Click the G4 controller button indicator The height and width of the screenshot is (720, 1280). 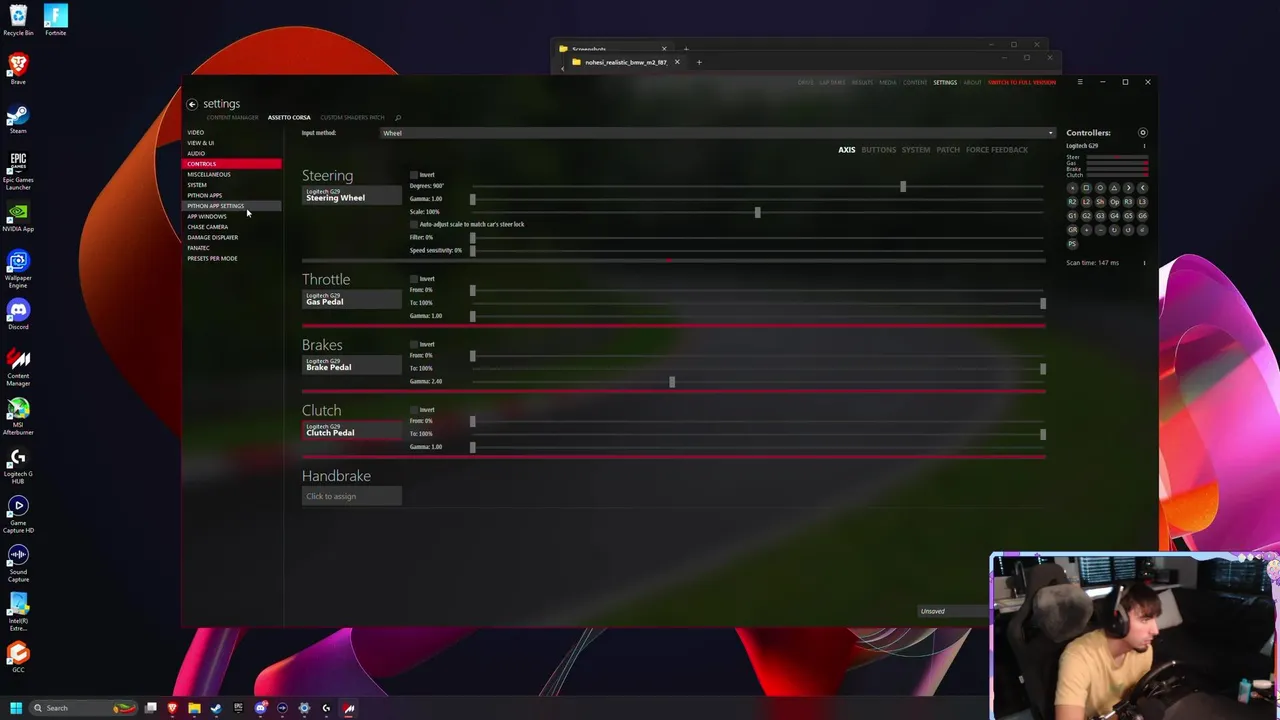pos(1114,216)
